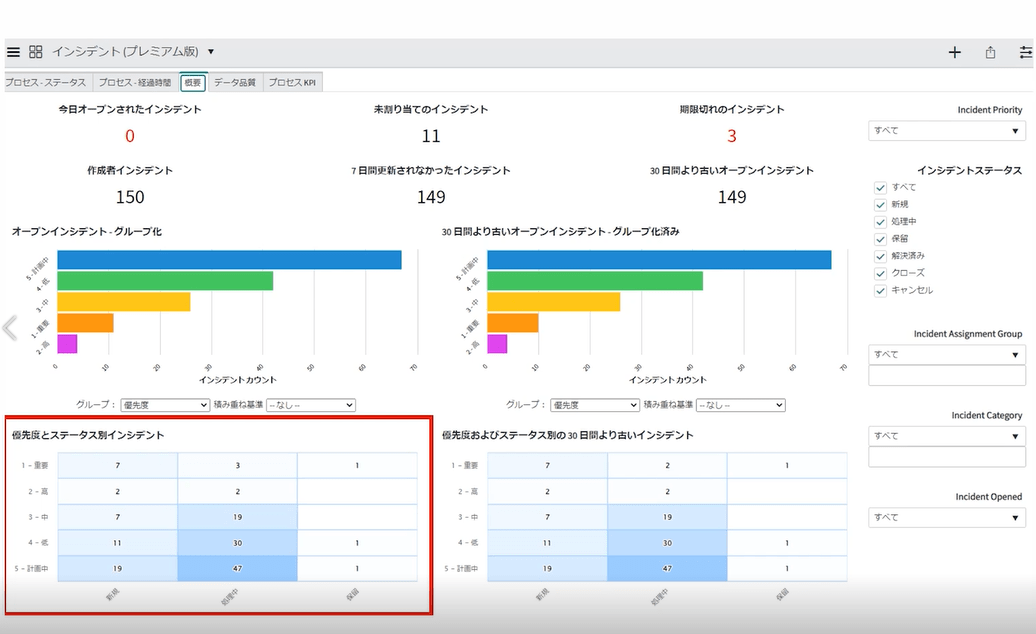Click the plus icon to add widget
Image resolution: width=1036 pixels, height=634 pixels.
pyautogui.click(x=954, y=52)
